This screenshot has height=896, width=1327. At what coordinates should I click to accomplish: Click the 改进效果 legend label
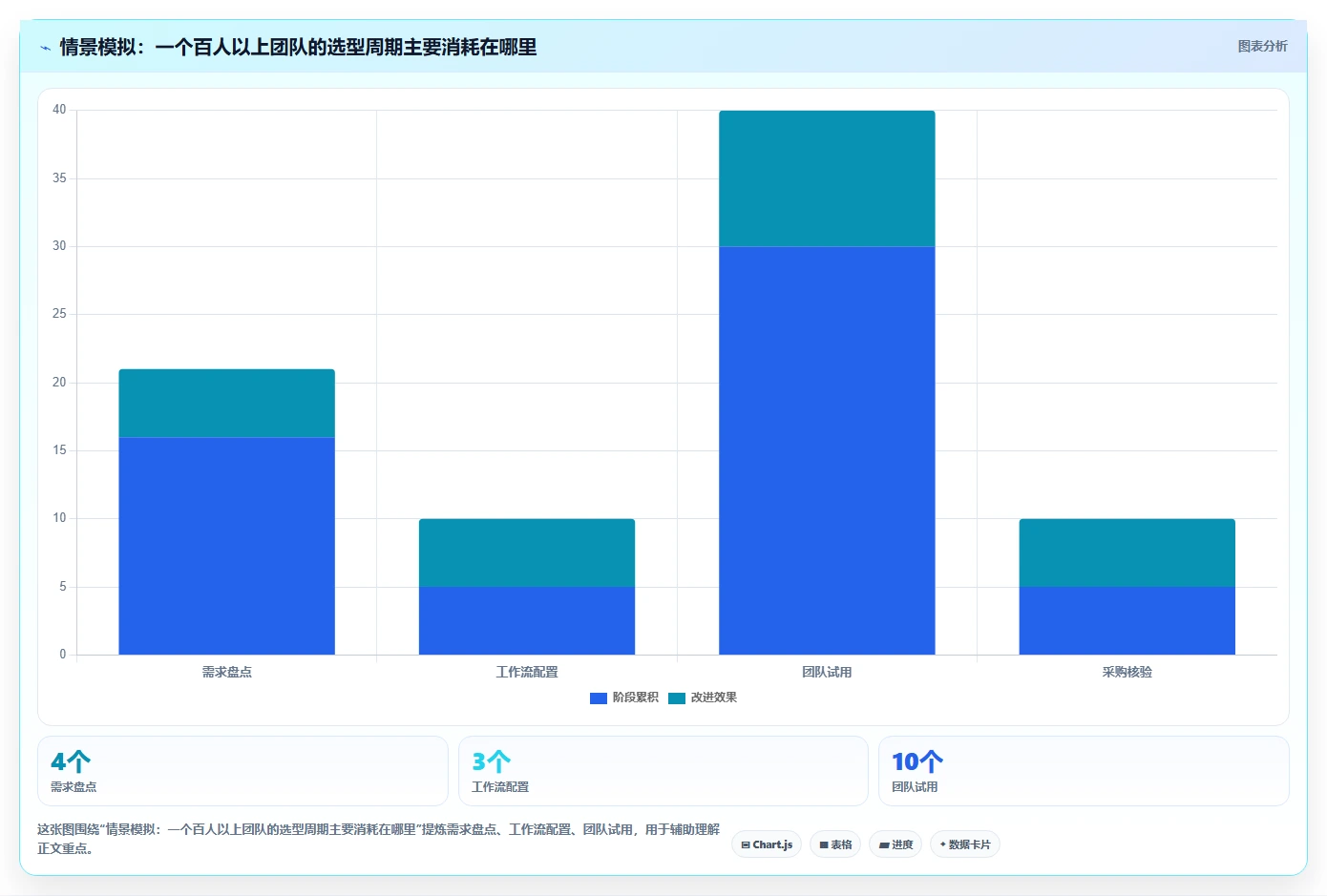714,698
